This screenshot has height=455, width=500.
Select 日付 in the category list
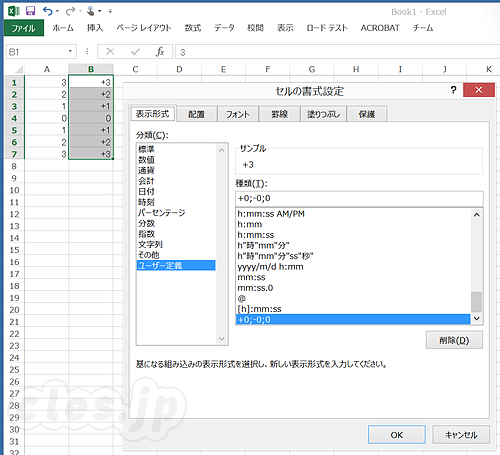click(x=176, y=191)
